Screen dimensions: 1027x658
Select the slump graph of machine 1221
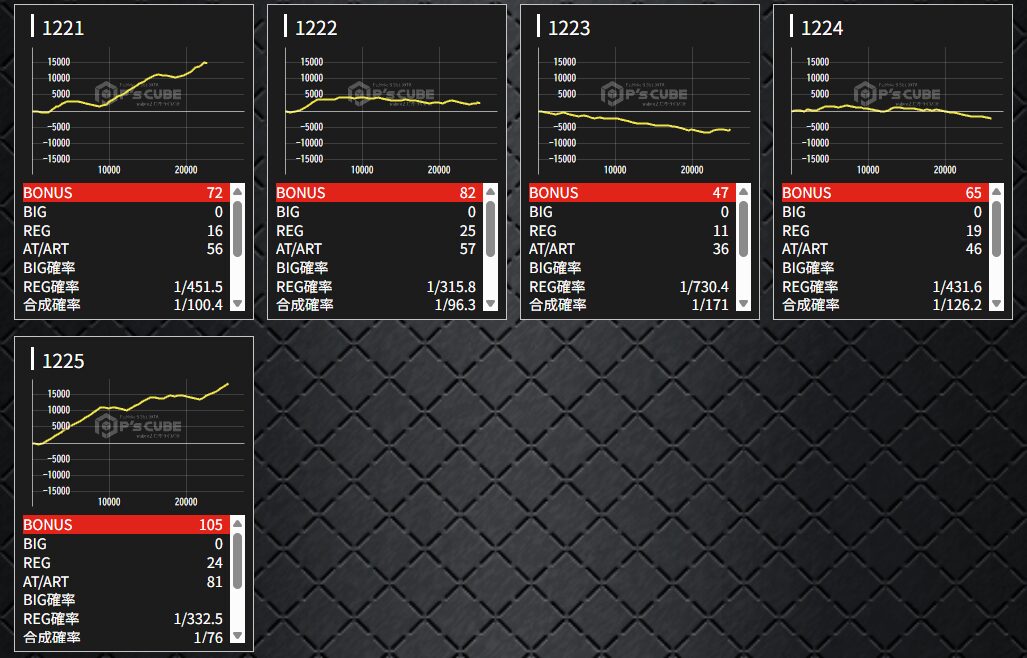(138, 111)
